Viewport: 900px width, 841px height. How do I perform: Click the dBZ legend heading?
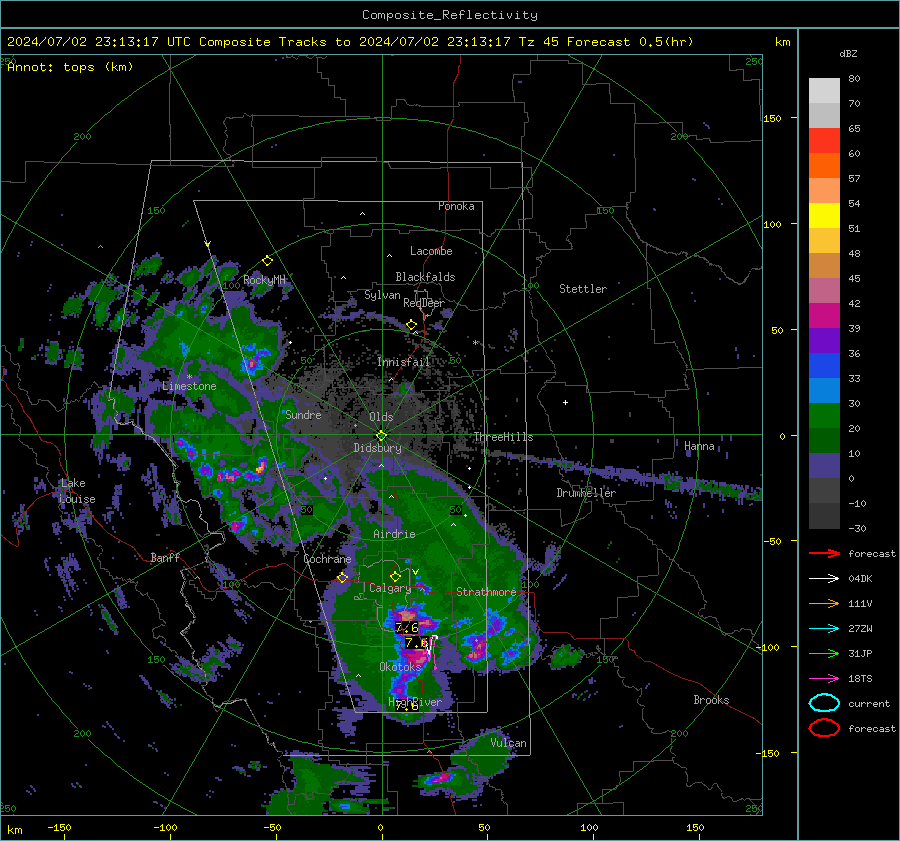(x=848, y=54)
